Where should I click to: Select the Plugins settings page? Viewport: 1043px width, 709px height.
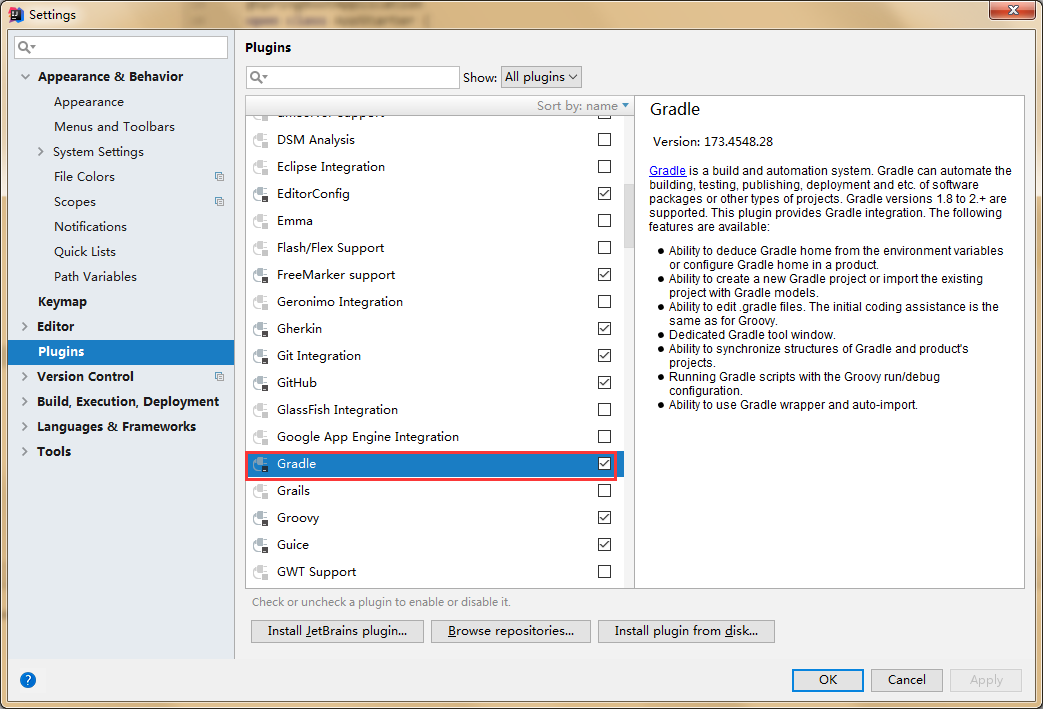tap(121, 352)
